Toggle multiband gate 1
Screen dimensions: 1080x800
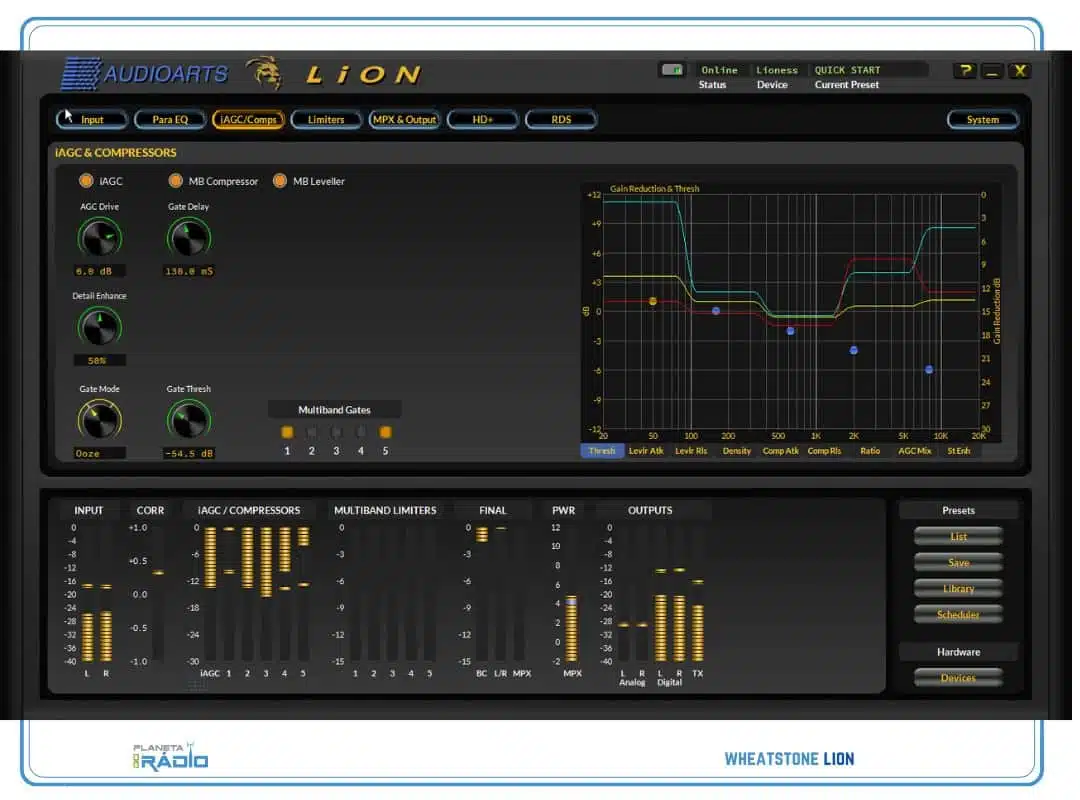coord(287,432)
